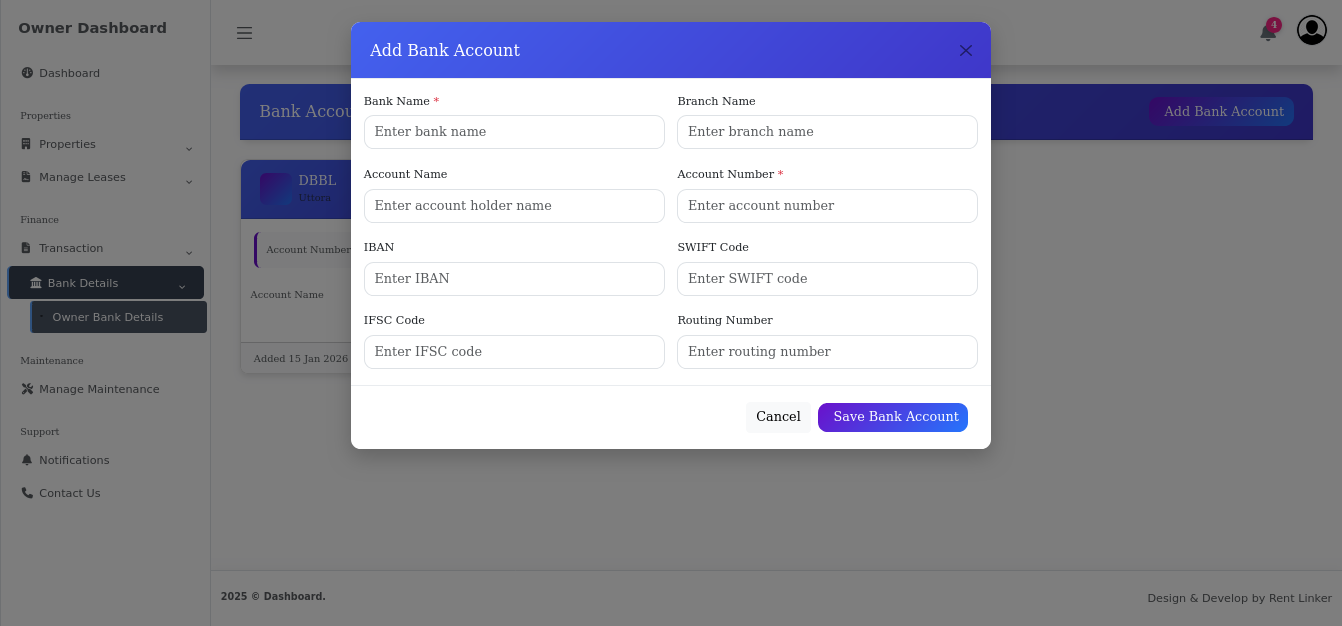Viewport: 1342px width, 626px height.
Task: Select the Dashboard globe icon
Action: (27, 72)
